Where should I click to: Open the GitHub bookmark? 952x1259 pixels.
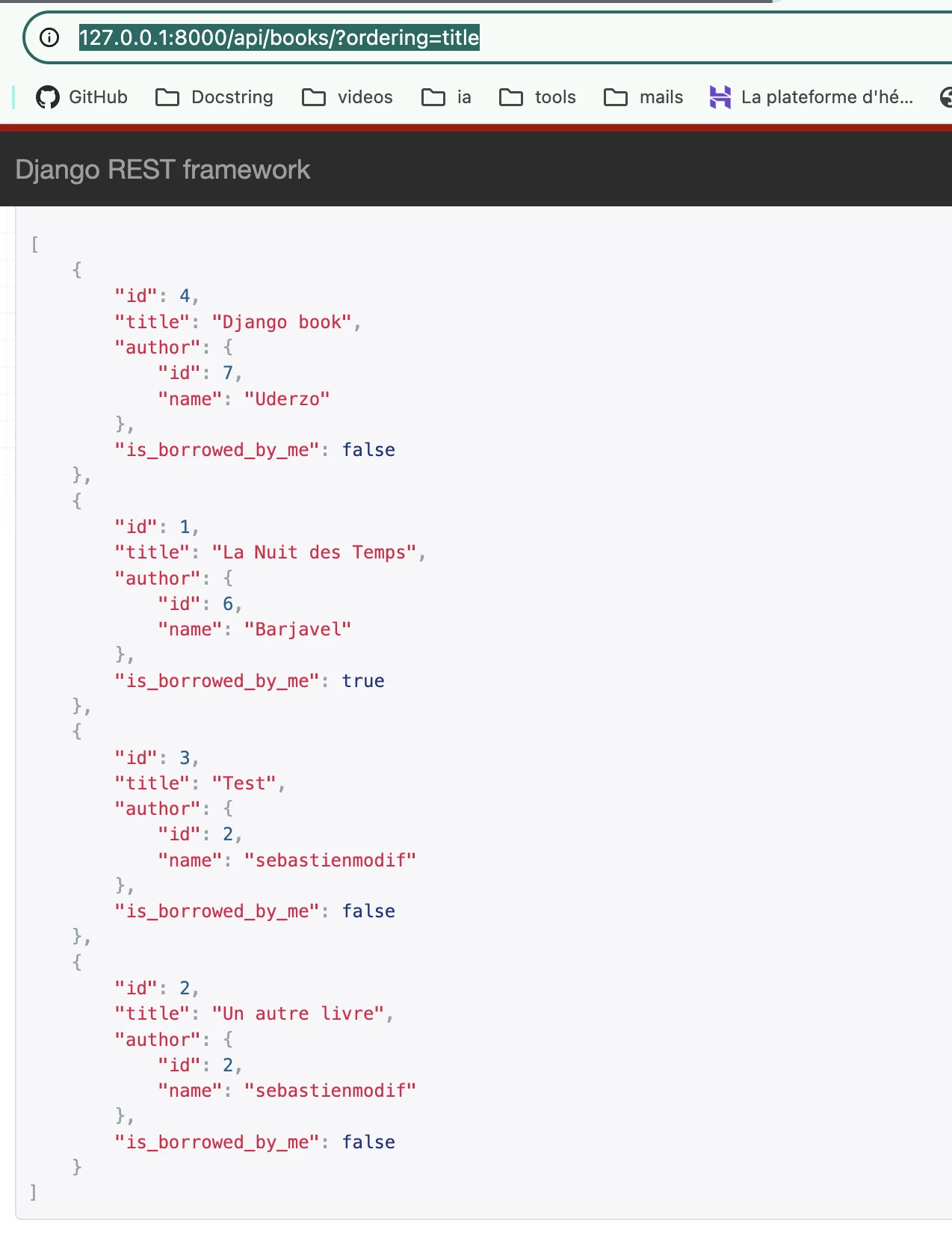click(x=82, y=97)
